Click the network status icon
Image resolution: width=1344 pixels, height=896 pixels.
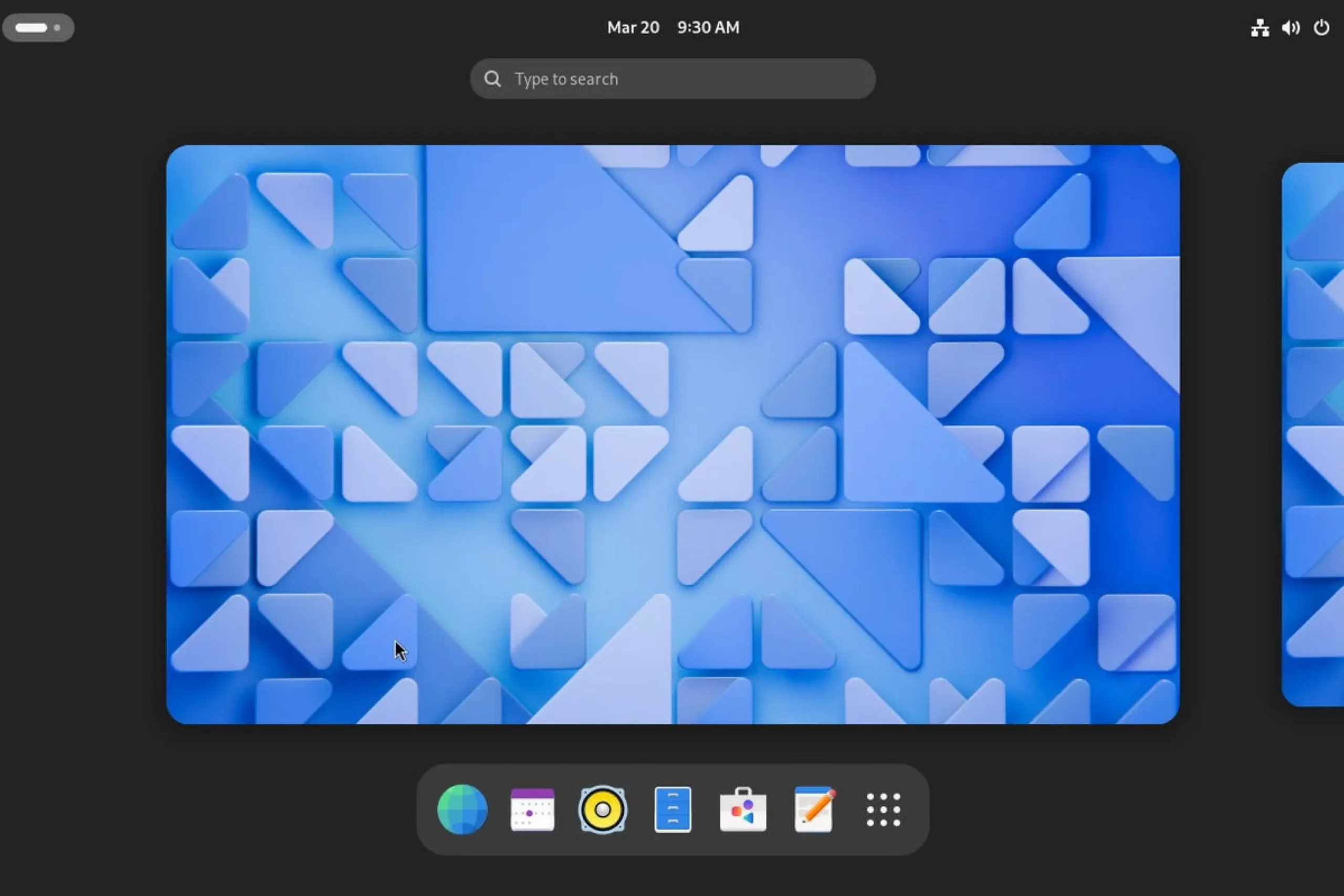click(x=1259, y=27)
